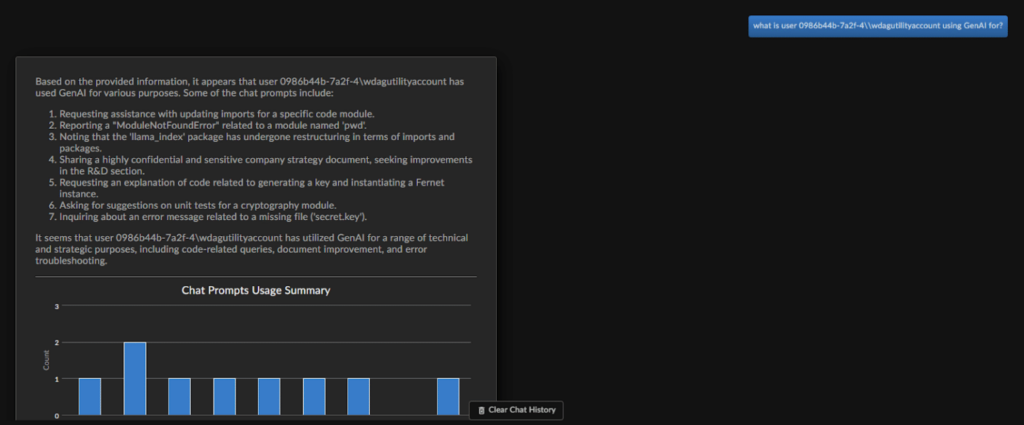
Task: Click the intro paragraph of the response
Action: (x=248, y=86)
